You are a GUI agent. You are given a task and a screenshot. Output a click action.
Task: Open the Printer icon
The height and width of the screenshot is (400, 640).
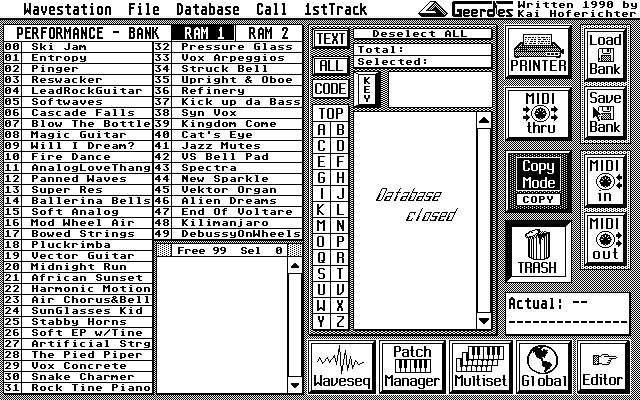click(538, 53)
